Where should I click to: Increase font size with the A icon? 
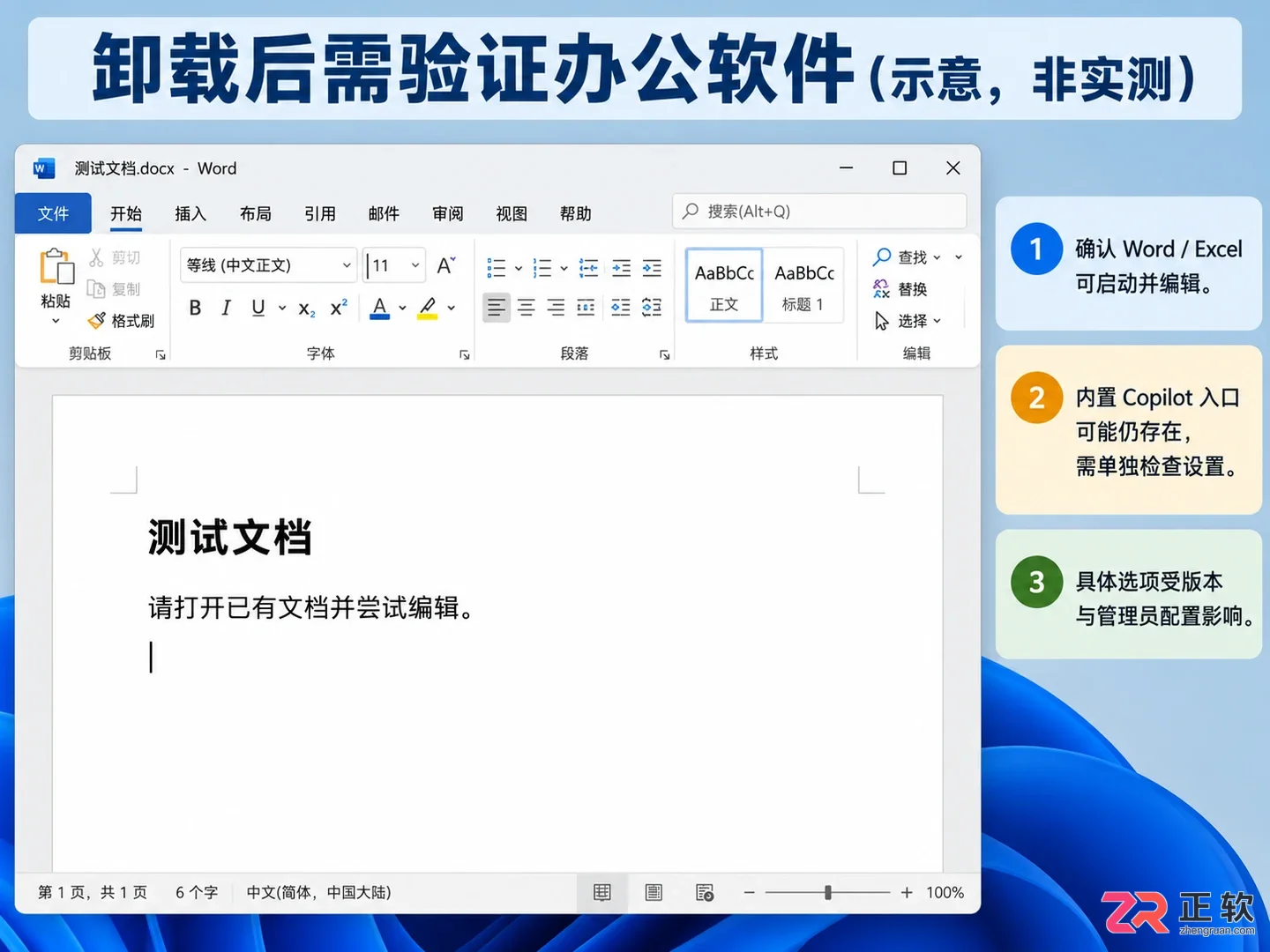point(446,265)
